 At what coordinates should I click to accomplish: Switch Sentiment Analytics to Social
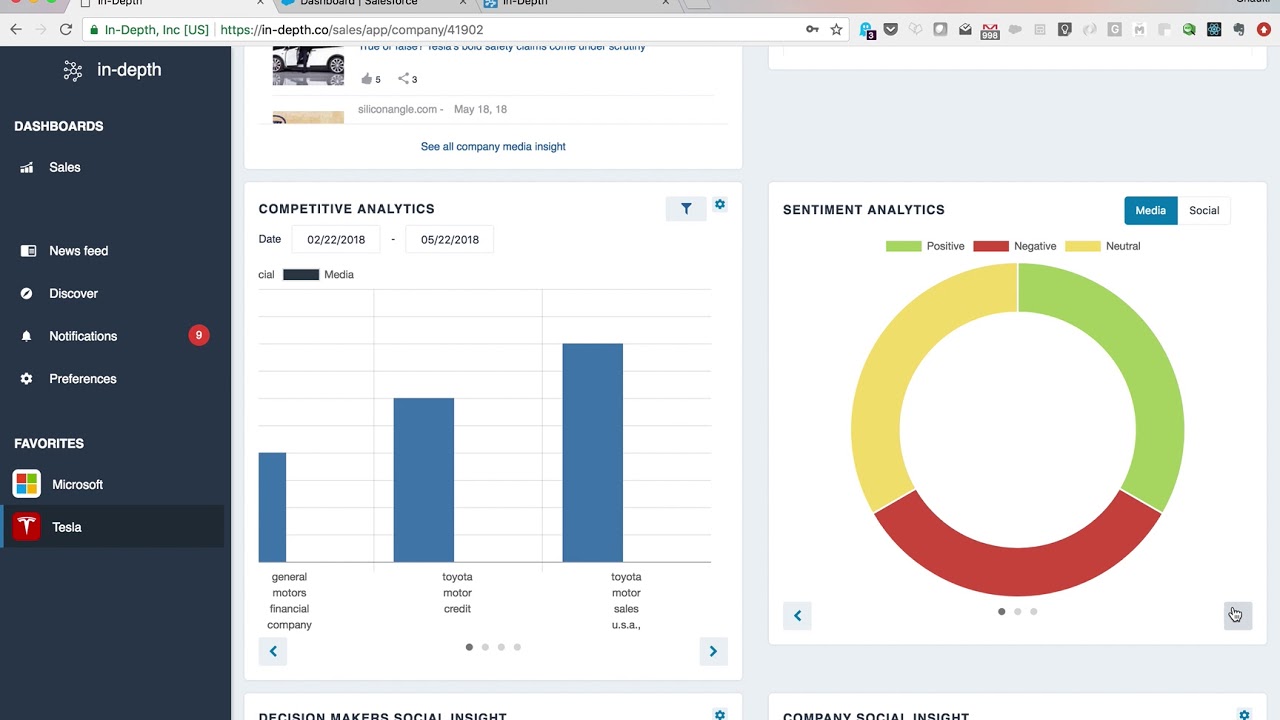(x=1204, y=210)
